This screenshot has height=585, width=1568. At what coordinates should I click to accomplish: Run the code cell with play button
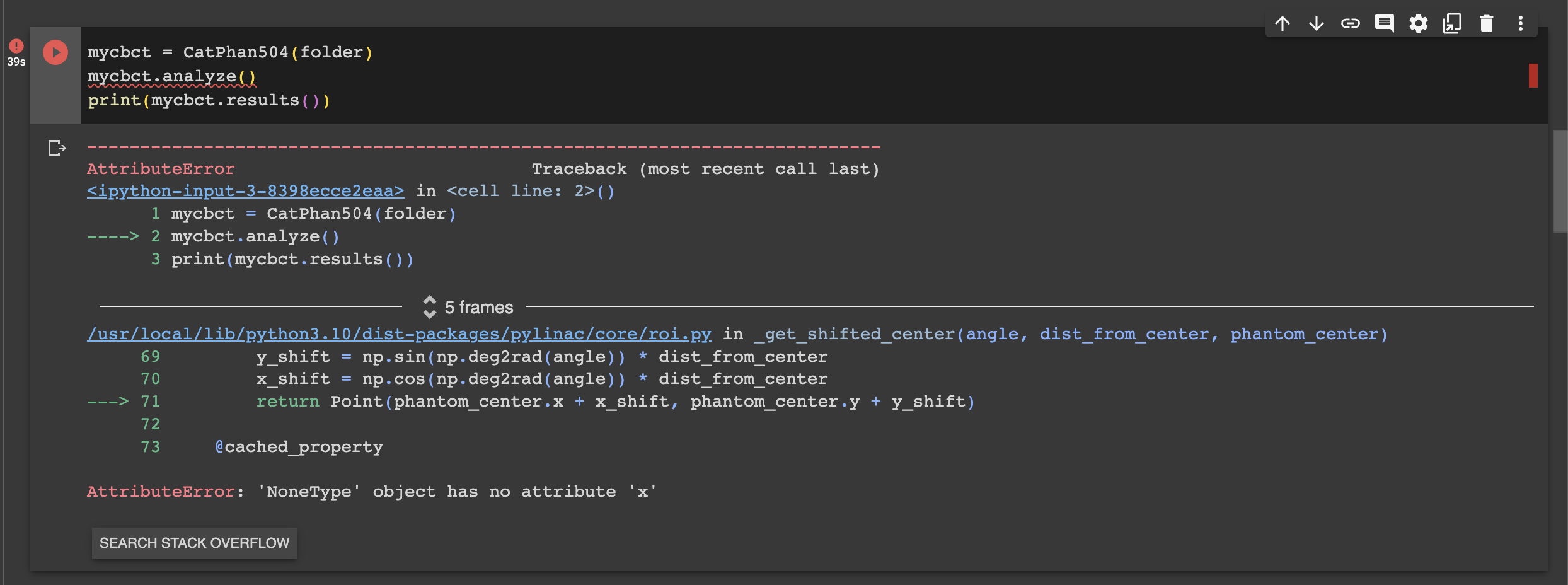point(55,52)
